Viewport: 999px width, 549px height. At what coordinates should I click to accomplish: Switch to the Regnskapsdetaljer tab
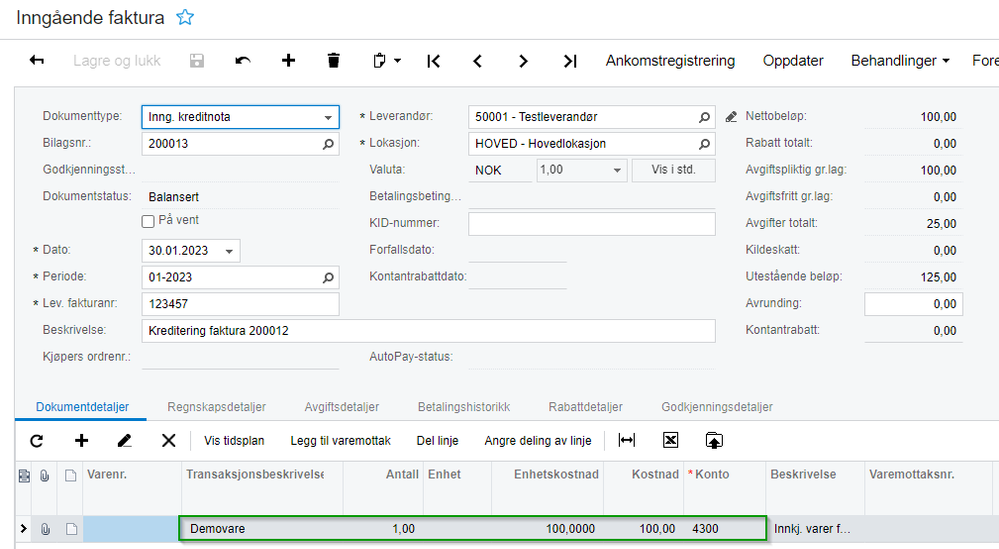click(x=217, y=407)
